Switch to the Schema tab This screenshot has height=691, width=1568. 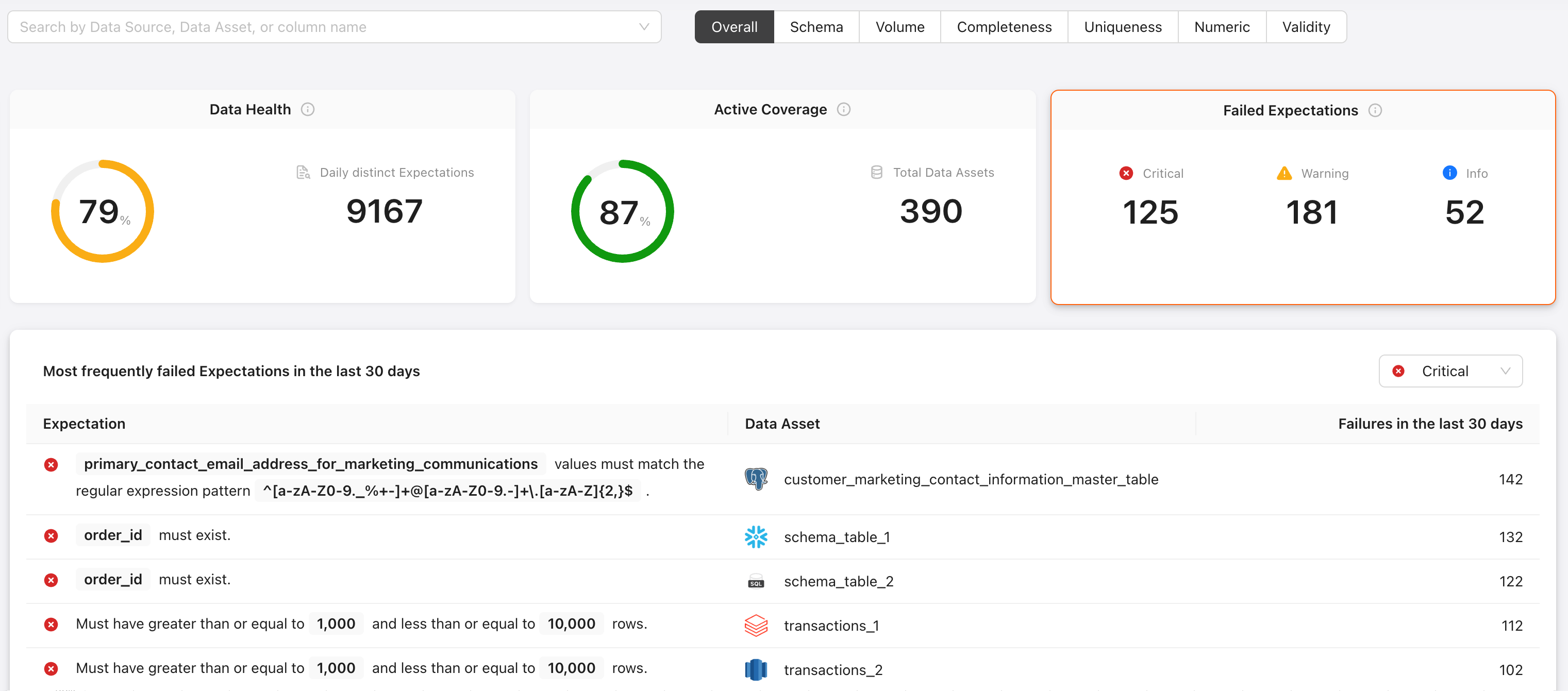point(815,27)
